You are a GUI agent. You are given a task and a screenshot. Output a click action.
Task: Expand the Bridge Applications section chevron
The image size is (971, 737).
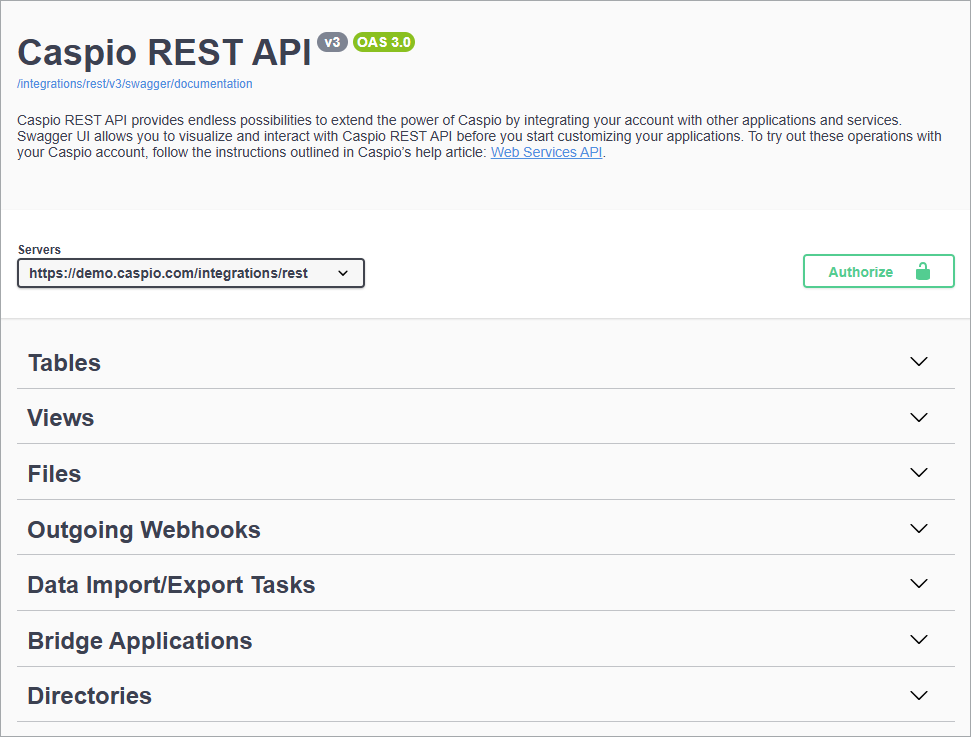pos(918,639)
